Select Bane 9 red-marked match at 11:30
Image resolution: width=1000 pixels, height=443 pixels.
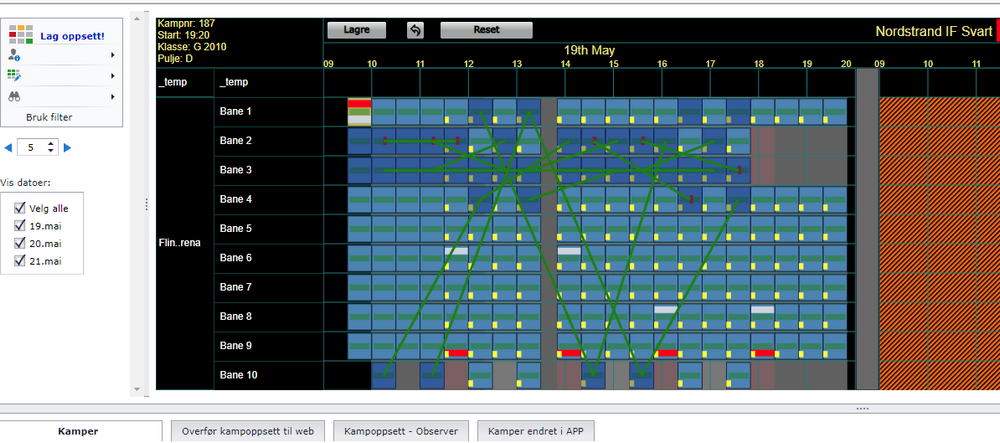point(456,346)
